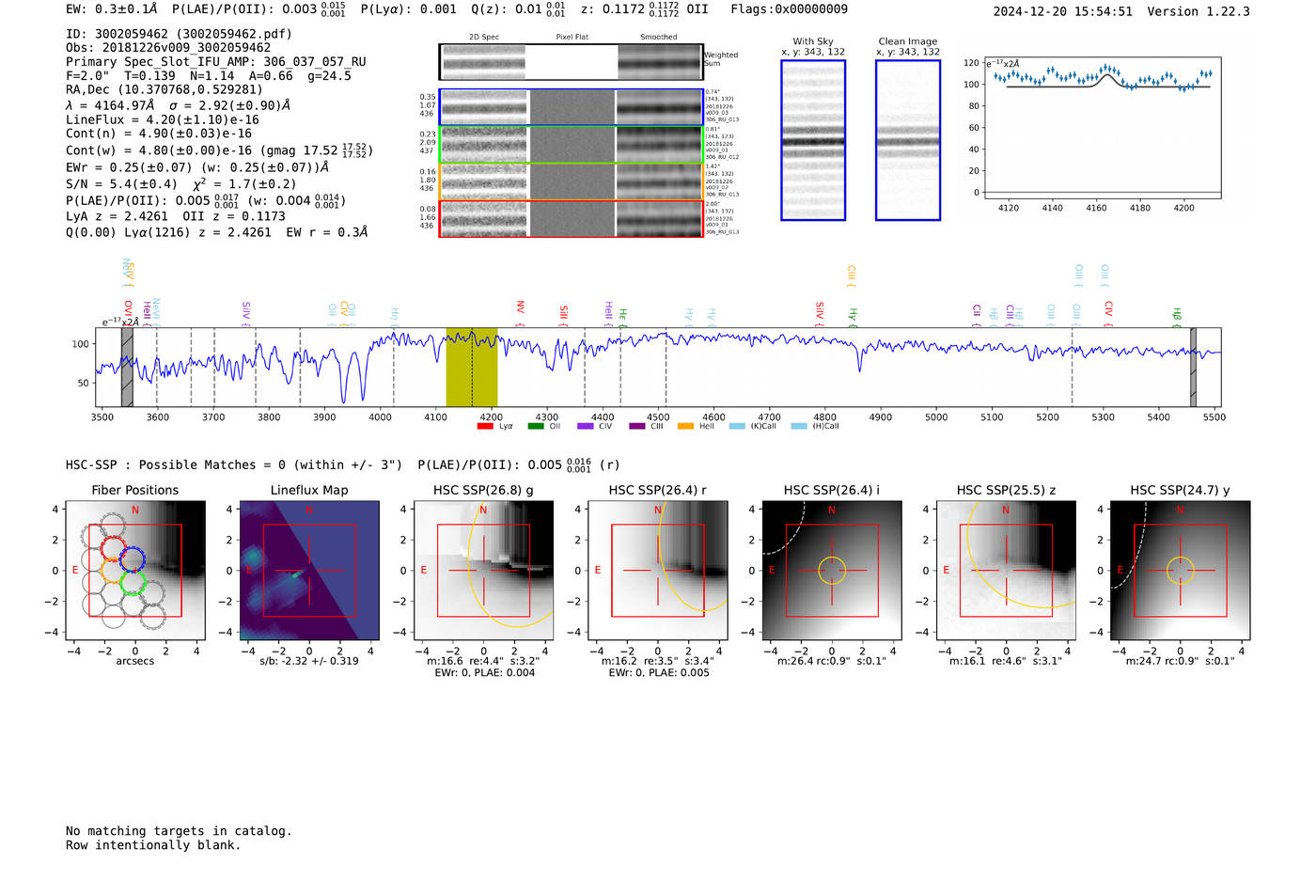The image size is (1316, 896).
Task: Open the HSC SSP(25.5) z image
Action: coord(1006,570)
